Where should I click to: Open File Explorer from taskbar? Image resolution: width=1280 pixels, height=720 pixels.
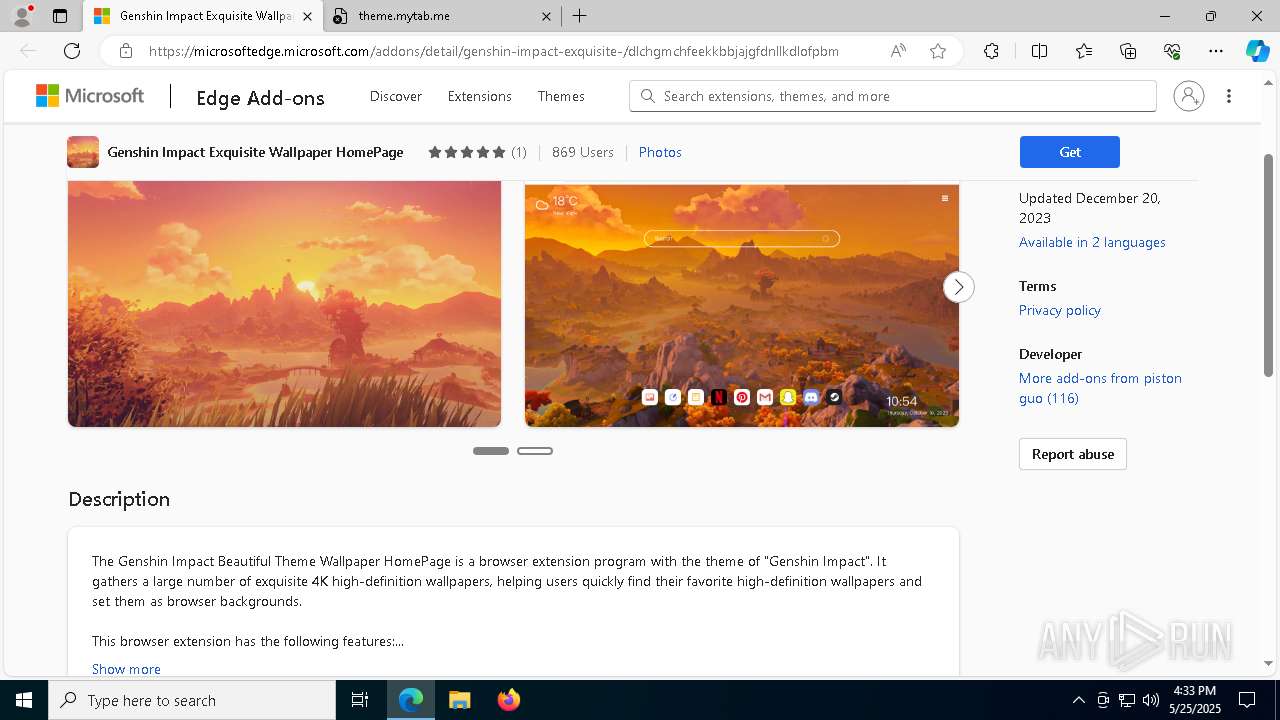tap(459, 700)
